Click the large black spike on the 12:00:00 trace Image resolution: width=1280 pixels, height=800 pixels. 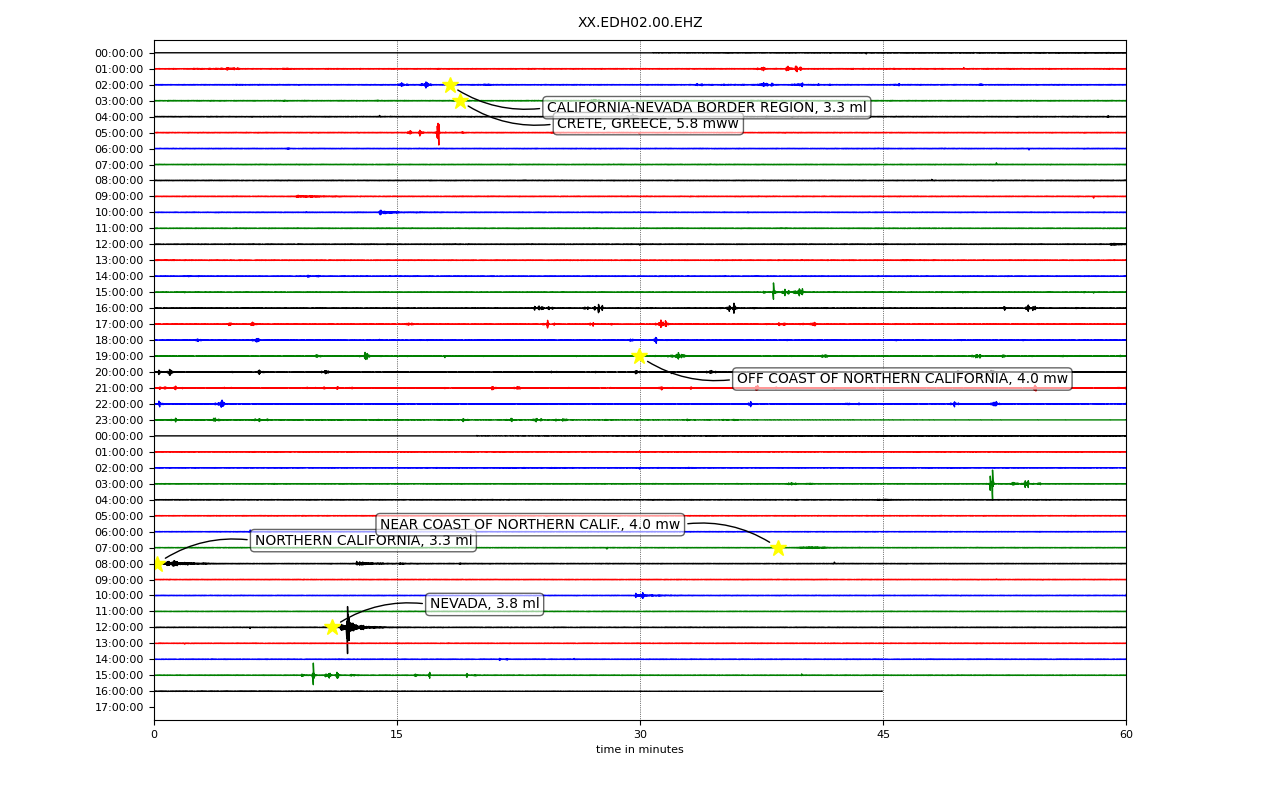[x=348, y=629]
